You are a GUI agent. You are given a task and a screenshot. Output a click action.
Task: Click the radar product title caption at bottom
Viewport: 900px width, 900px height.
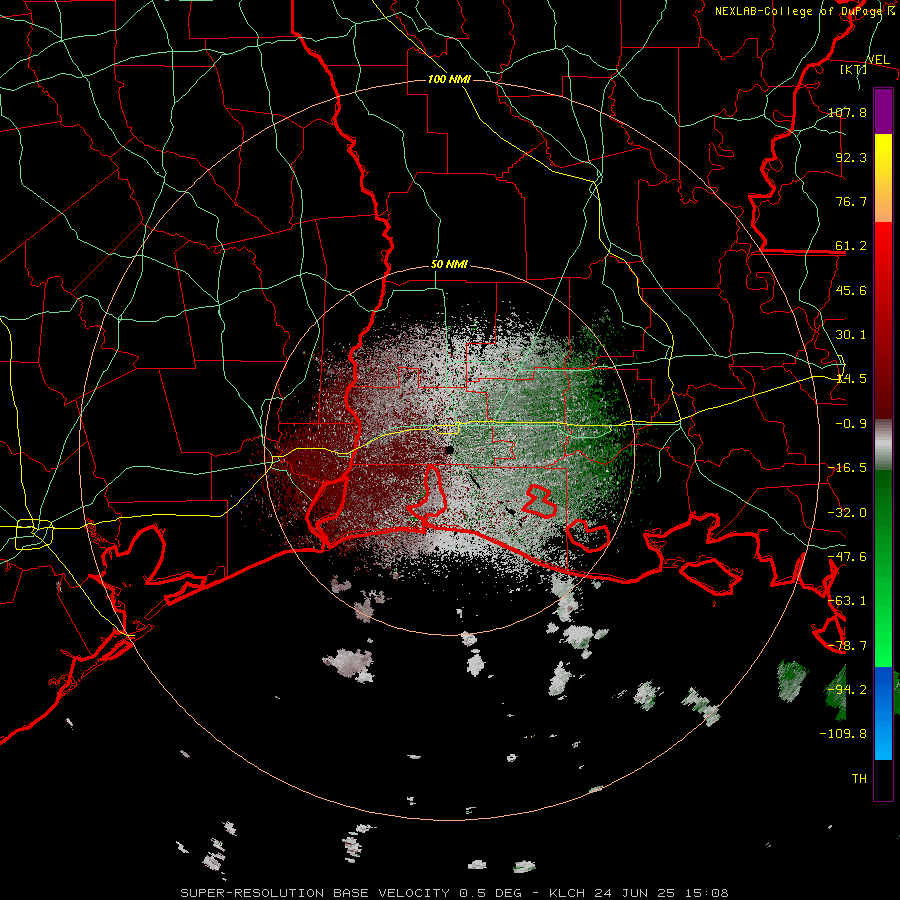pos(455,893)
